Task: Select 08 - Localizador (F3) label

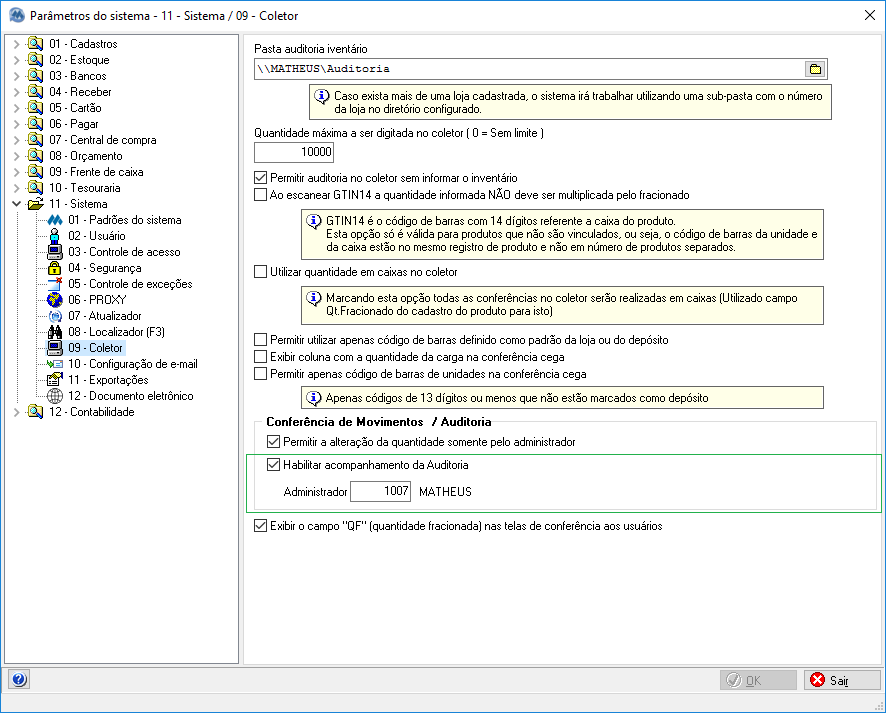Action: tap(116, 332)
